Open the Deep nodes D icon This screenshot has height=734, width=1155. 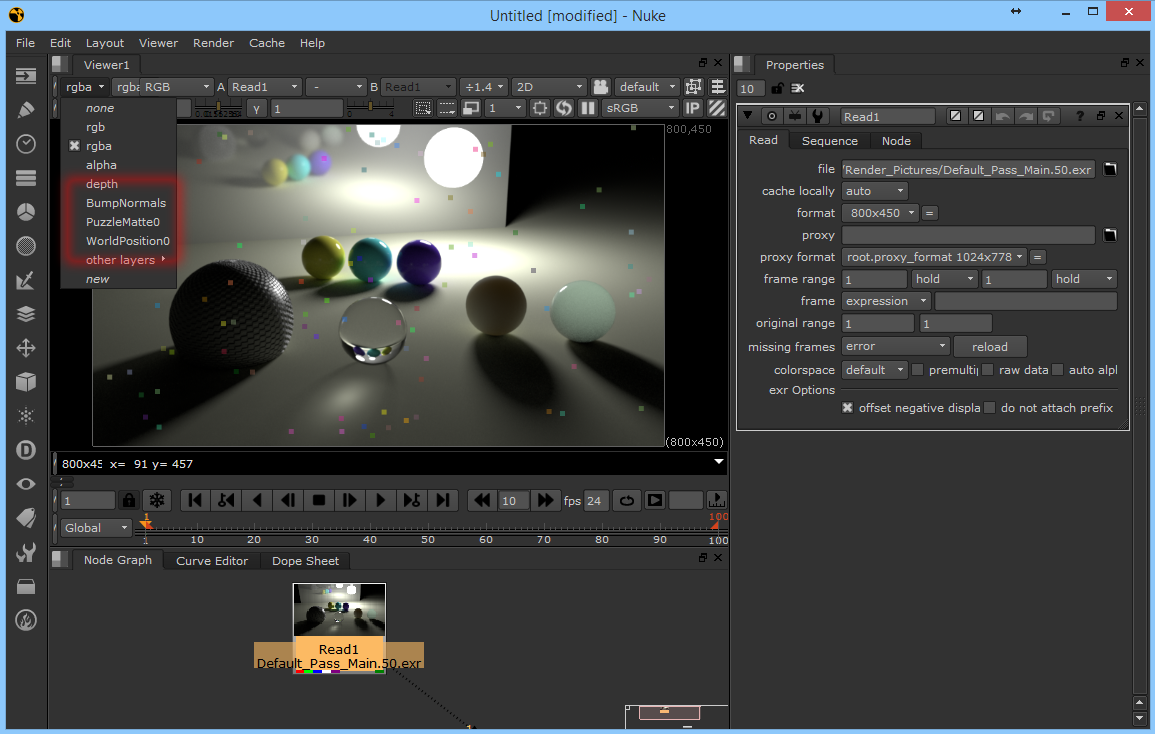[26, 450]
